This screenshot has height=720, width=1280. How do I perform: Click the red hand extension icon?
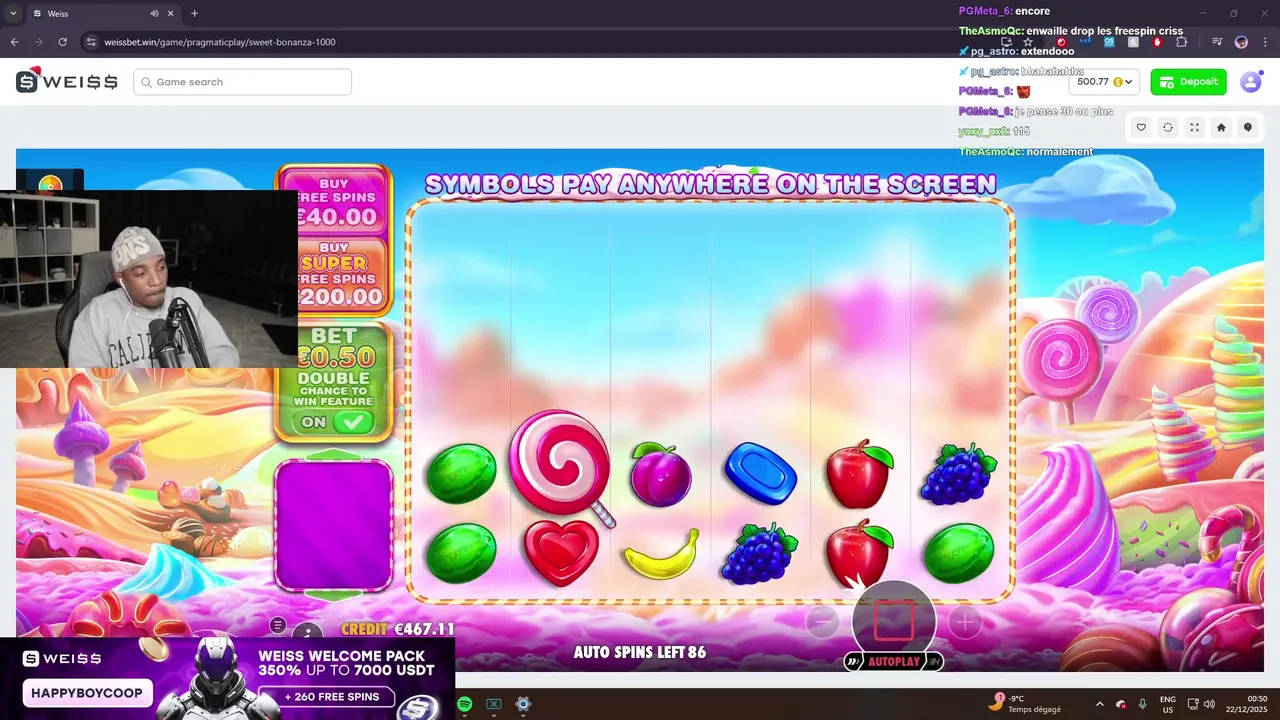click(1158, 42)
